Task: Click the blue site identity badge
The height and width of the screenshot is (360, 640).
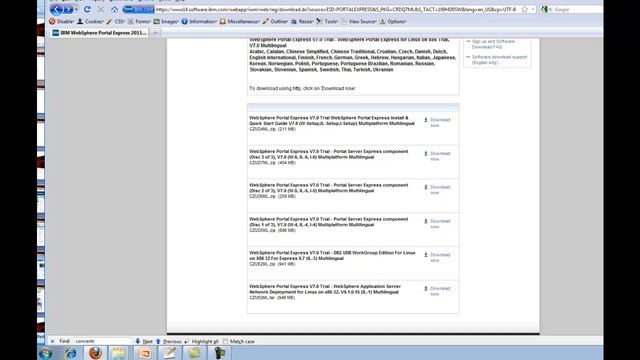Action: coord(138,9)
